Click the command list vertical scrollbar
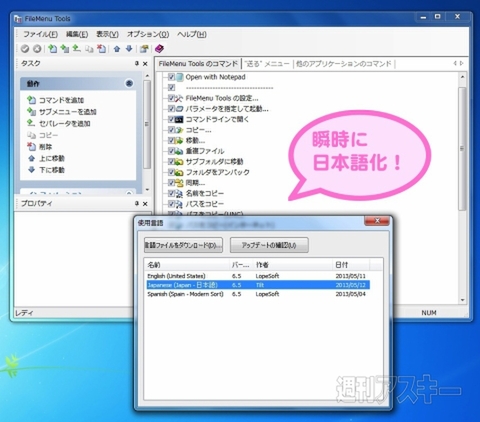Viewport: 480px width, 422px height. coord(462,148)
